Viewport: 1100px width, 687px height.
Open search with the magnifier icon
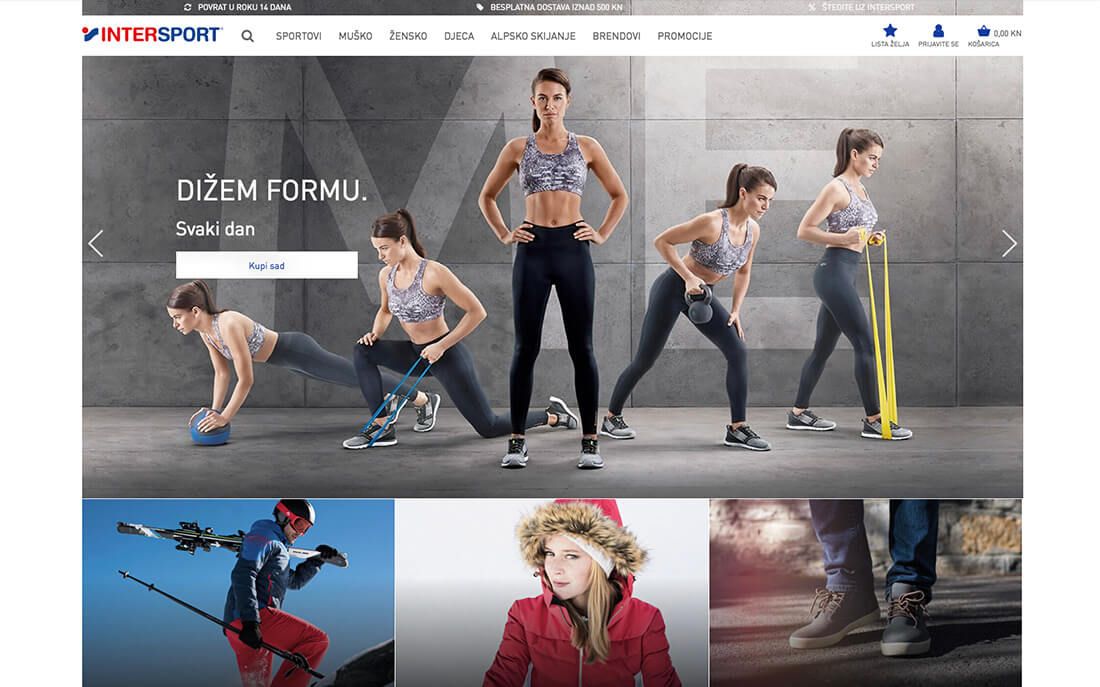[x=247, y=36]
